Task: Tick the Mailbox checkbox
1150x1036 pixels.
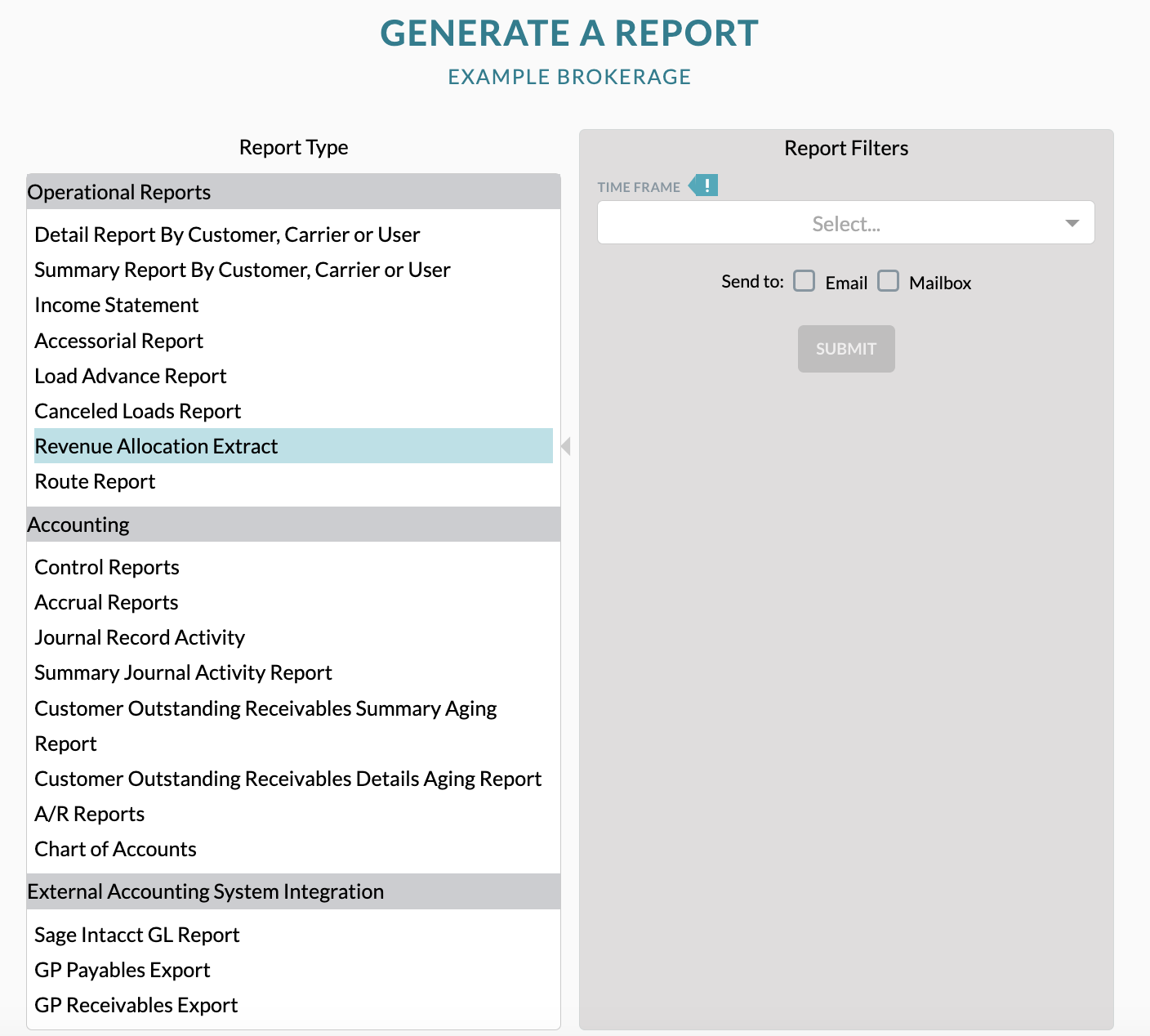Action: point(889,281)
